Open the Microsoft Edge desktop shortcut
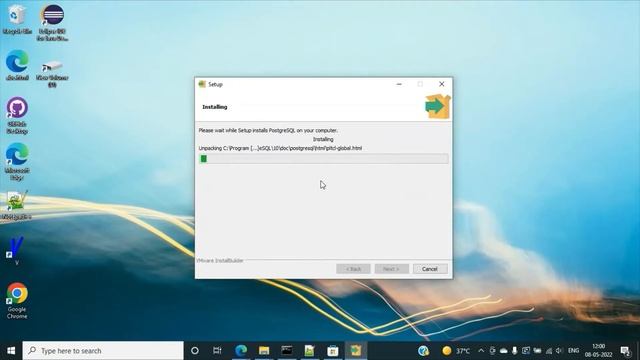This screenshot has width=640, height=360. [x=17, y=162]
